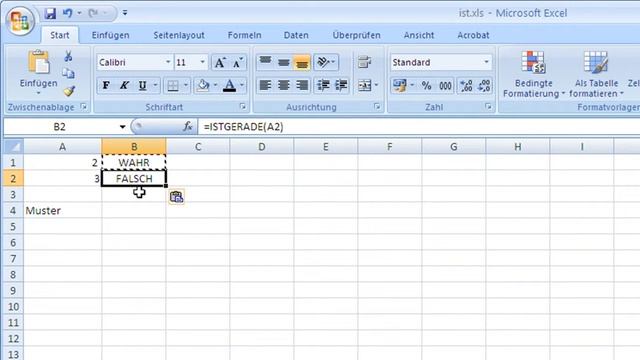Switch to the Ansicht tab
Viewport: 640px width, 360px height.
(419, 35)
